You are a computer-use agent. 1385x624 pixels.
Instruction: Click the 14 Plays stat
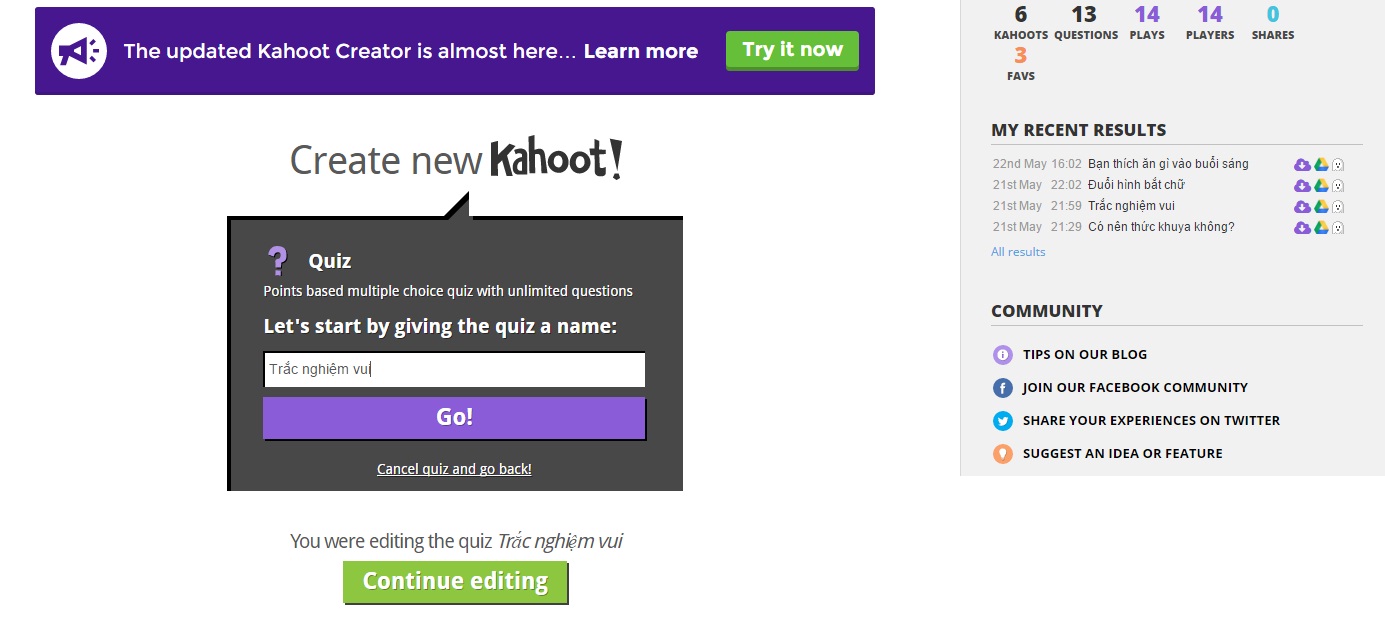coord(1147,23)
